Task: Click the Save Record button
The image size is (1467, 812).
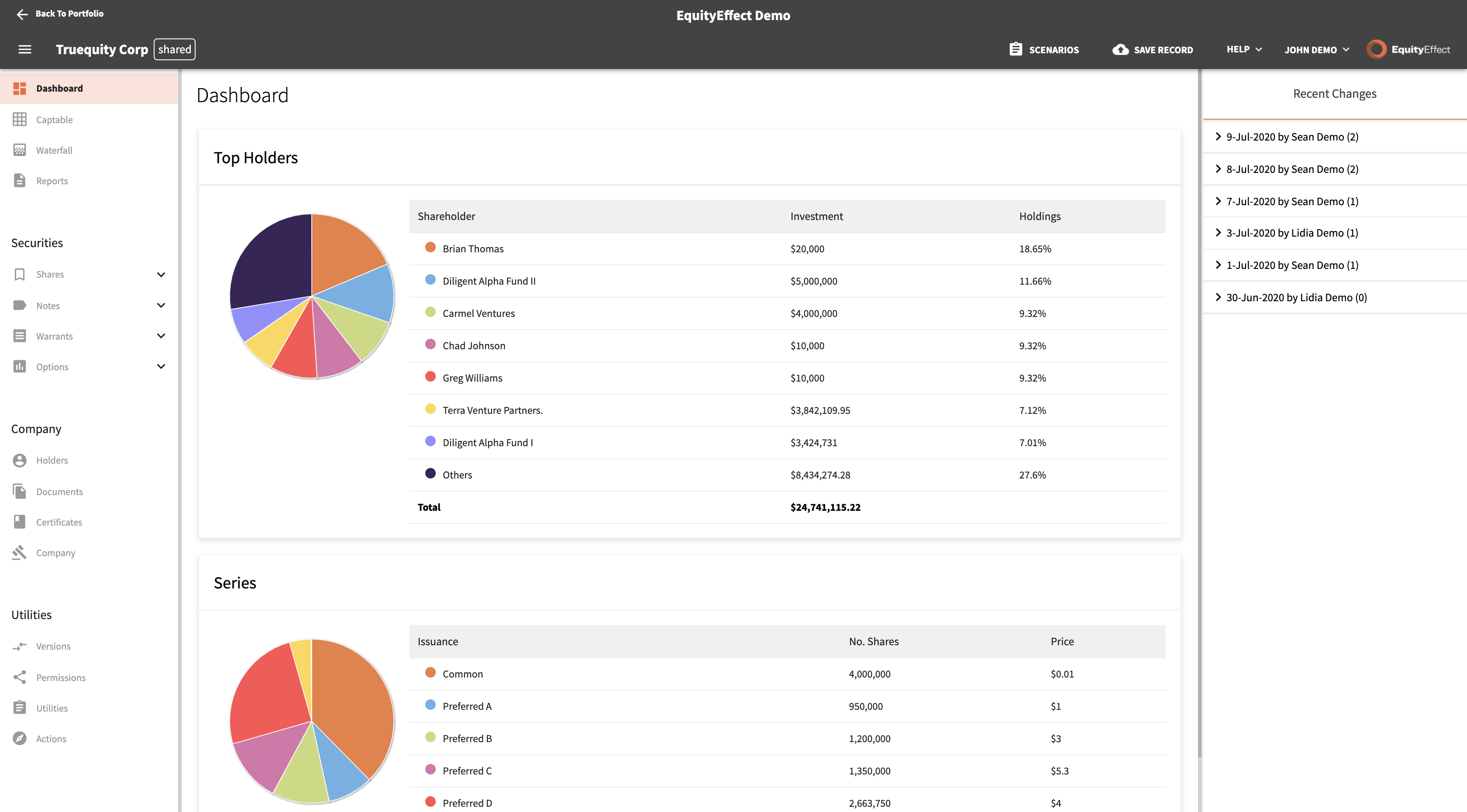Action: (x=1151, y=49)
